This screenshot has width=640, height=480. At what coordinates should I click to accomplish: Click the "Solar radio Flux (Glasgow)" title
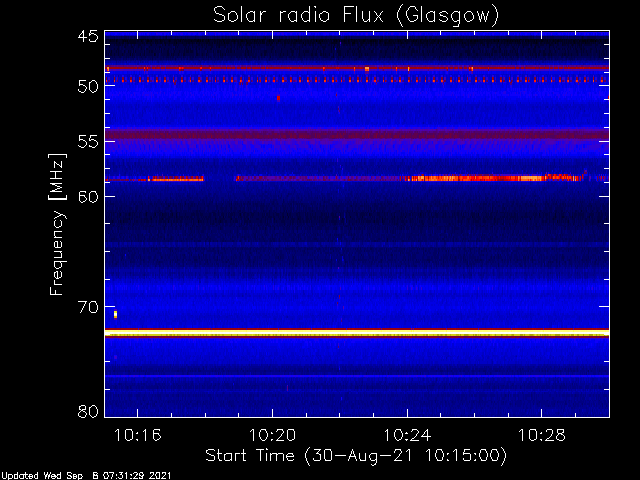pyautogui.click(x=356, y=16)
